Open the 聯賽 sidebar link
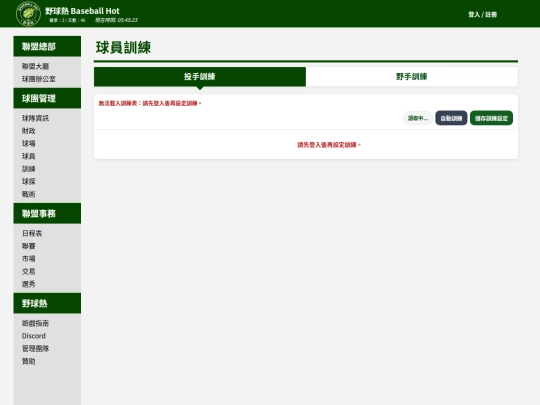The height and width of the screenshot is (405, 540). coord(29,246)
